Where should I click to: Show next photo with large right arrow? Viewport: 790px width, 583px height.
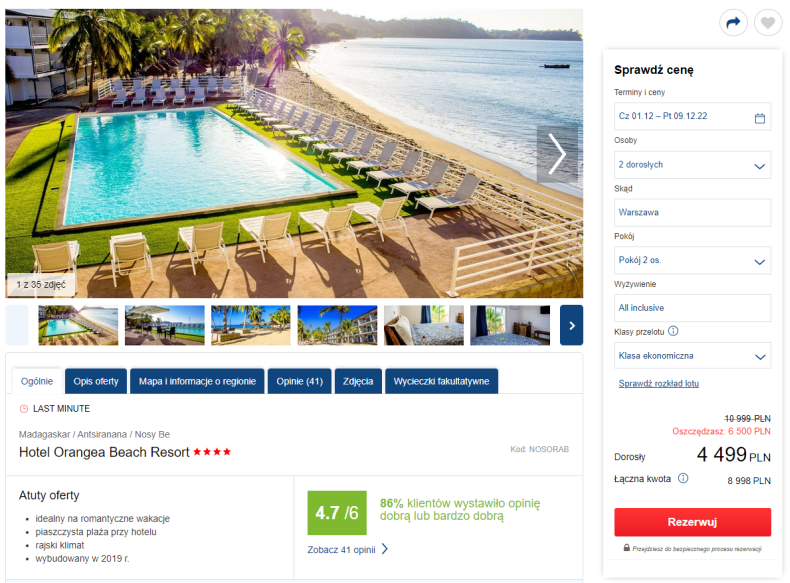(557, 154)
